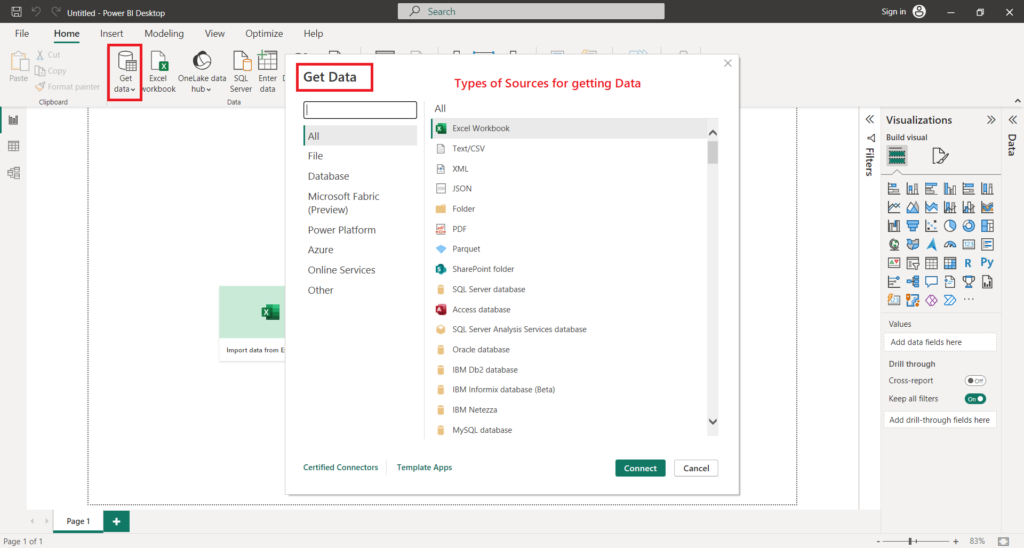
Task: Switch to the Optimize ribbon tab
Action: [x=264, y=33]
